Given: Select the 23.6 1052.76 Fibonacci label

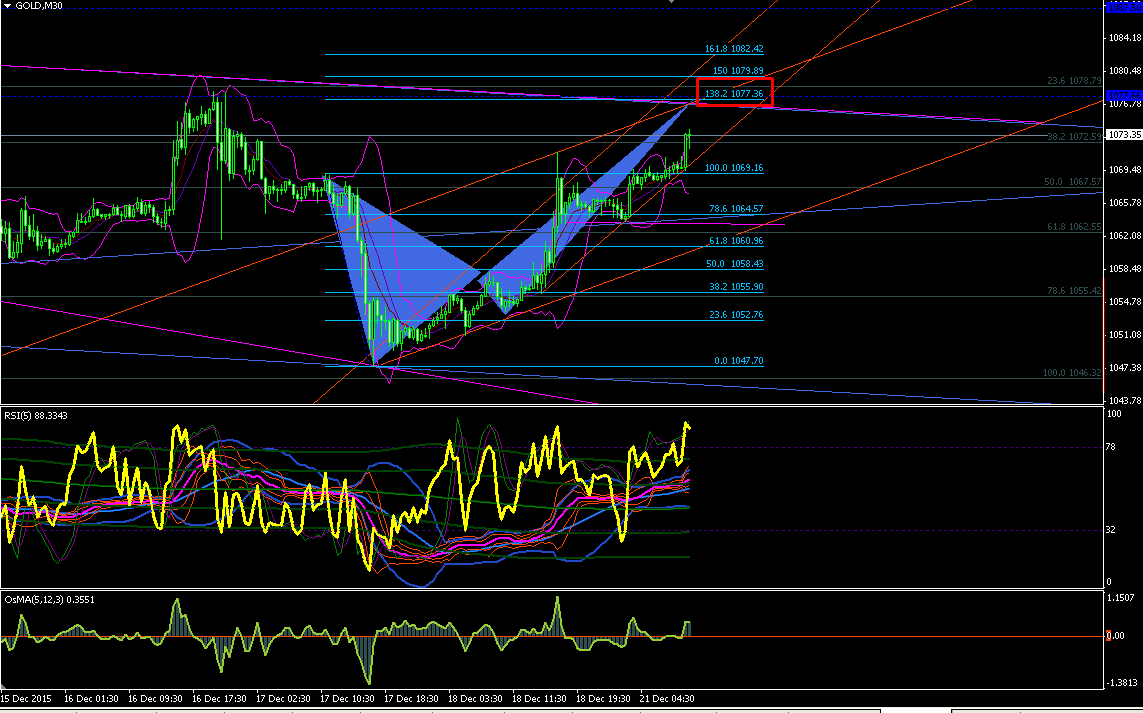Looking at the screenshot, I should click(x=736, y=315).
